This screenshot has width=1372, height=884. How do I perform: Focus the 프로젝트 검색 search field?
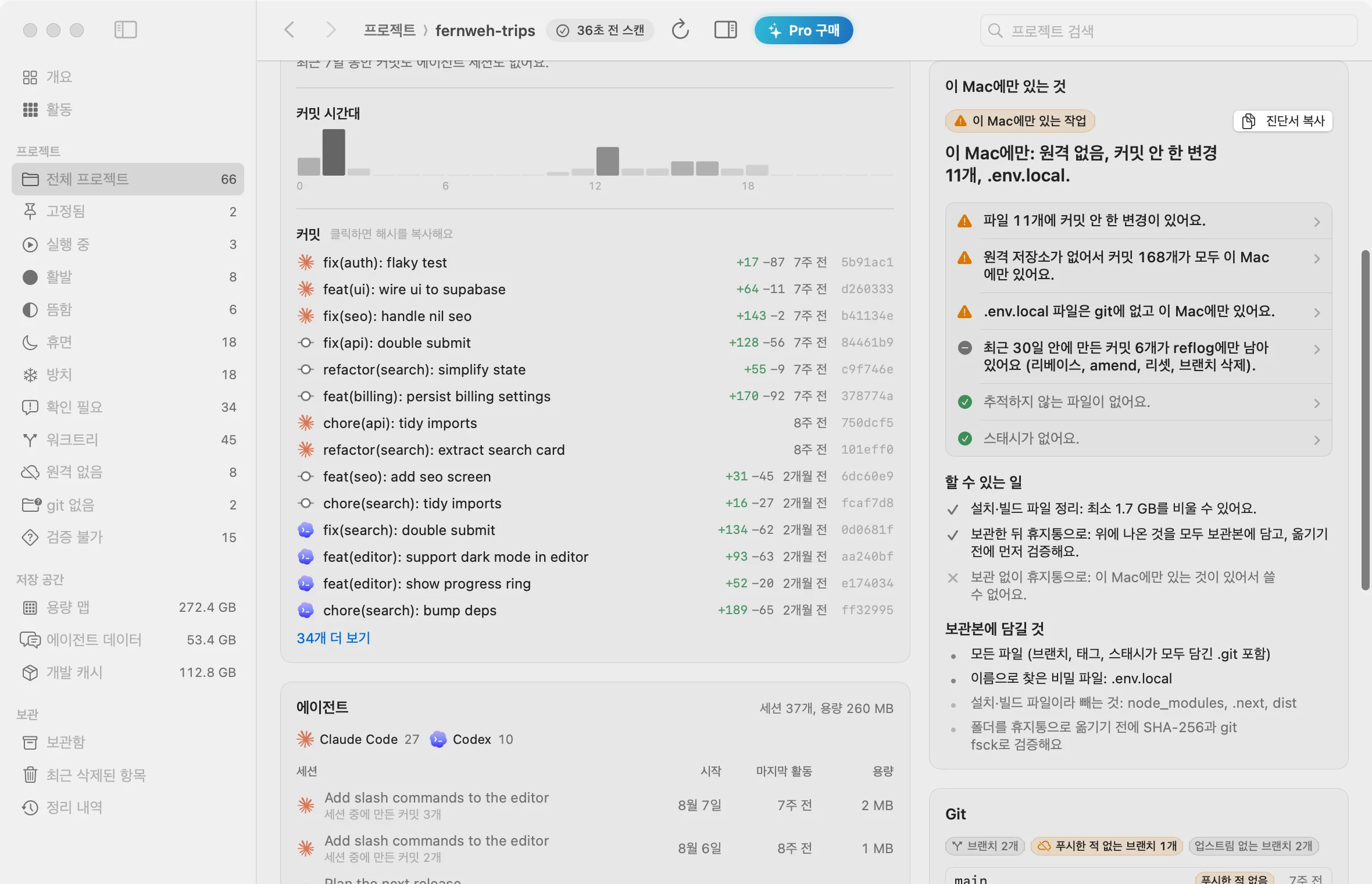pos(1169,30)
